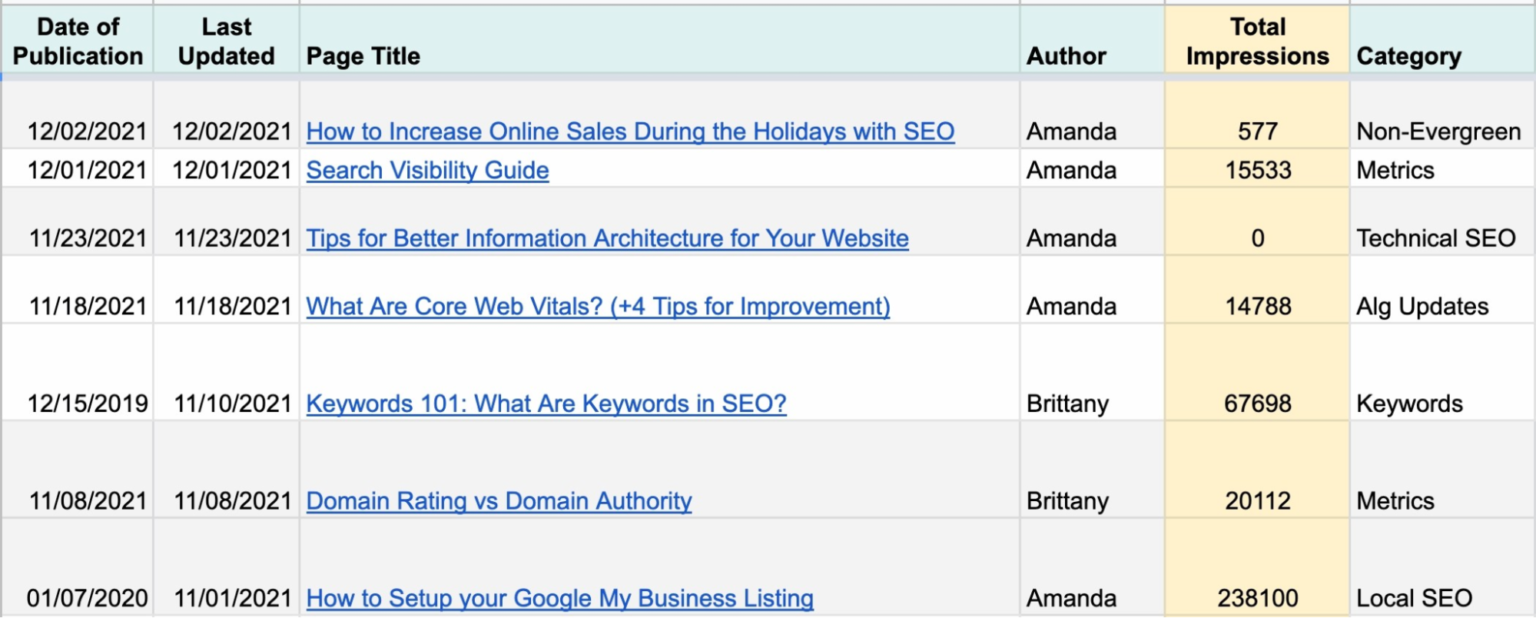Screen dimensions: 1536x618
Task: Click the Last Updated column header
Action: point(226,42)
